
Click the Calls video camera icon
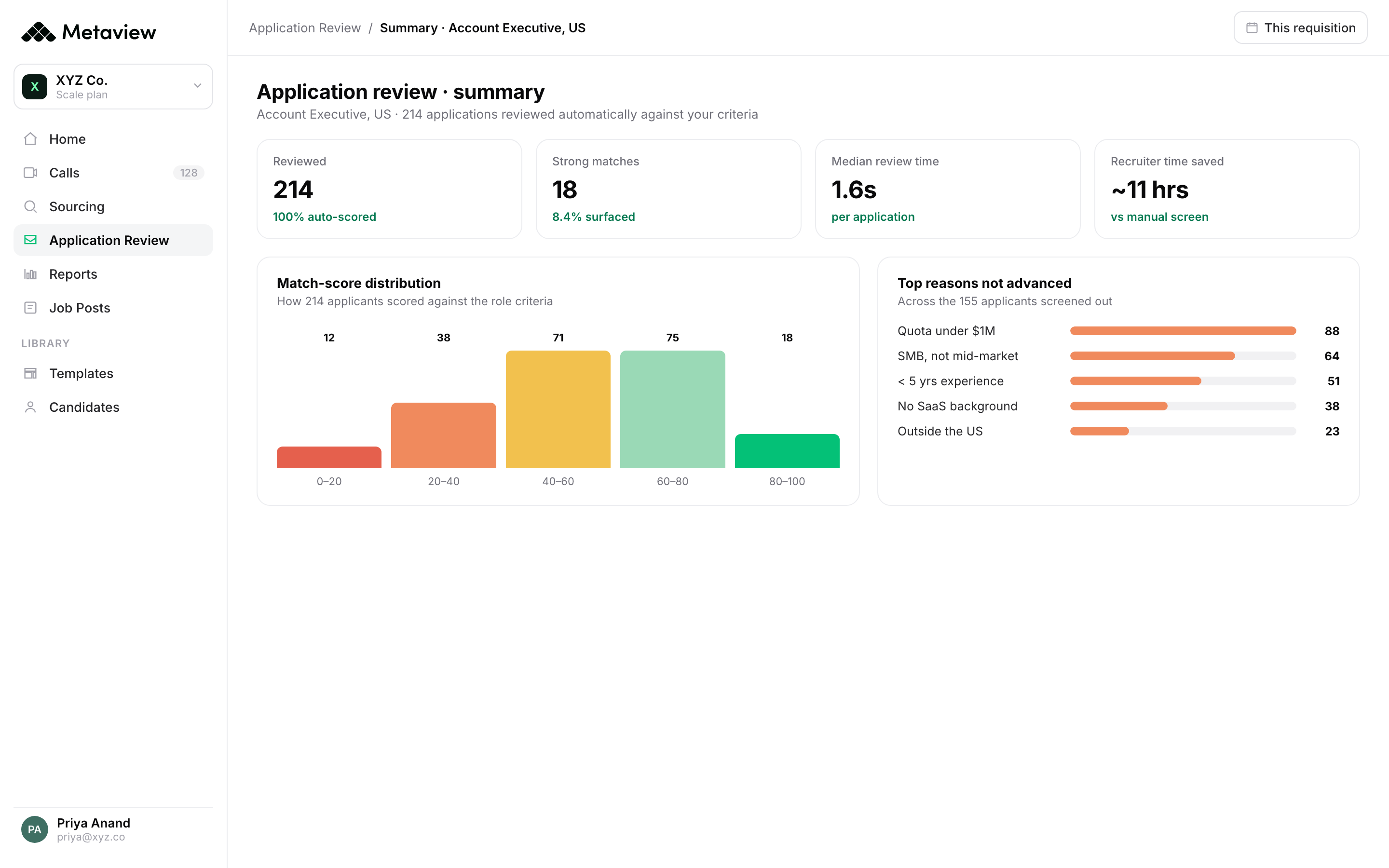(30, 173)
